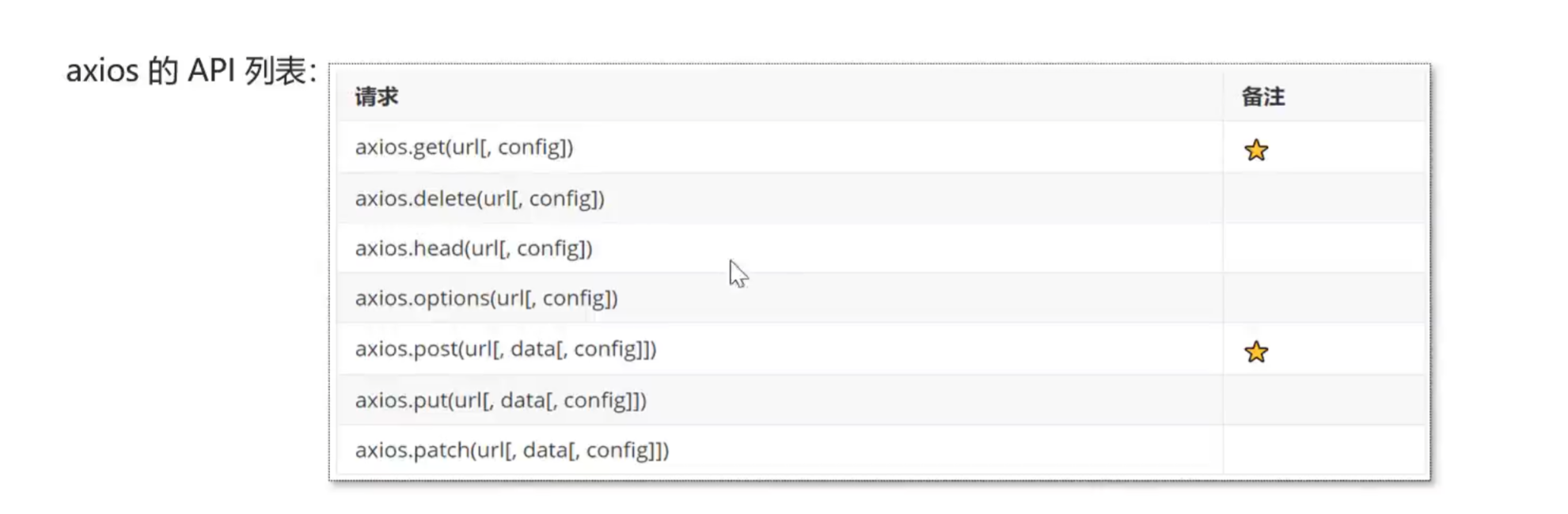Click the axios.head(url[, config]) text

pos(473,248)
